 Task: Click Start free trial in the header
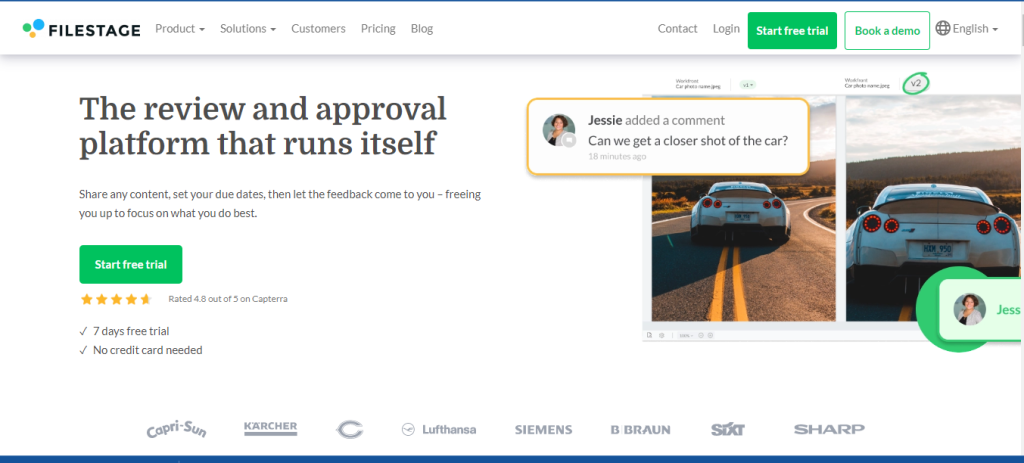click(792, 31)
